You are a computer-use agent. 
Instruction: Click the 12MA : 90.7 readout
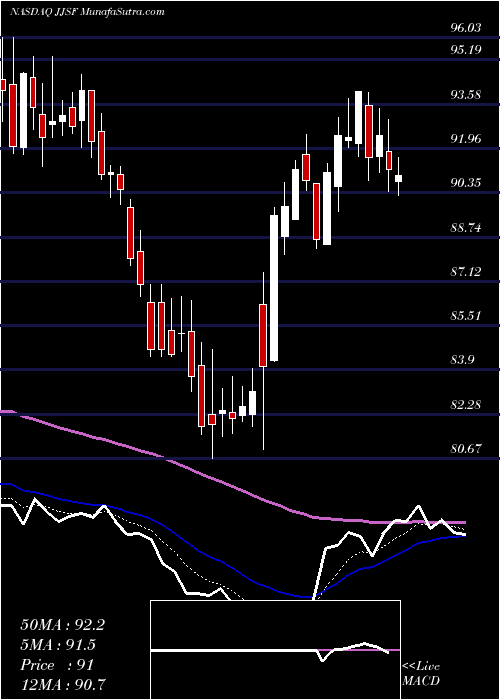[x=62, y=684]
